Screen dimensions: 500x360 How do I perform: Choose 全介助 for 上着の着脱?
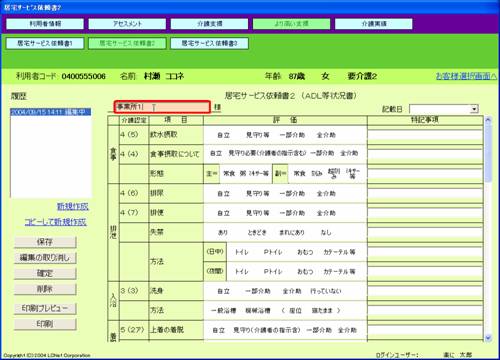(x=347, y=330)
